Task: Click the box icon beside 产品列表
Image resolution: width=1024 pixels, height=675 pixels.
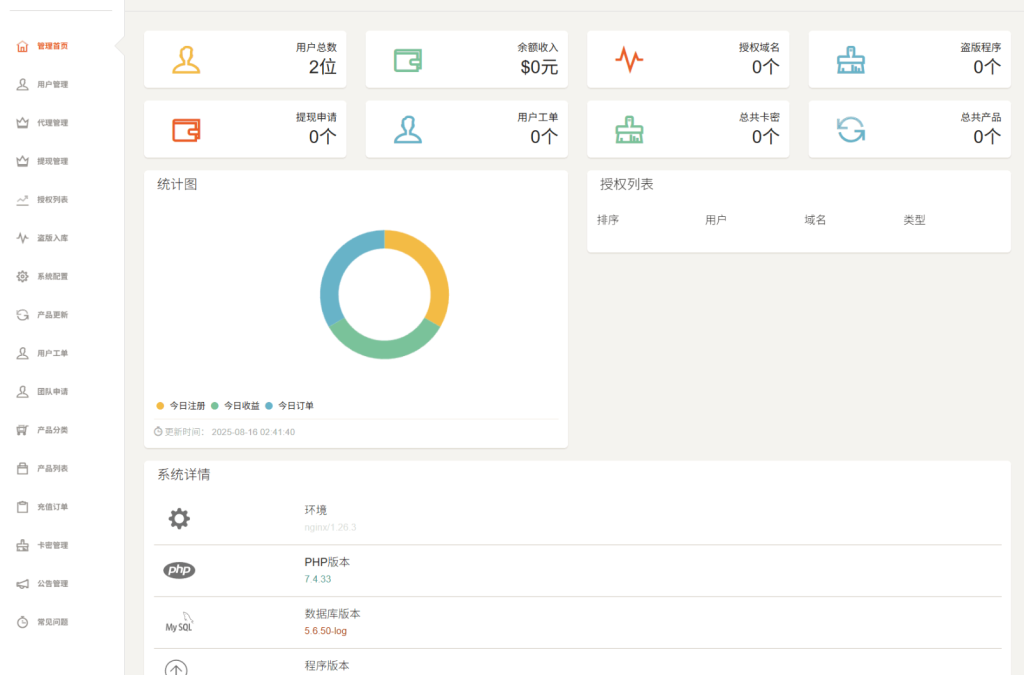Action: click(22, 469)
